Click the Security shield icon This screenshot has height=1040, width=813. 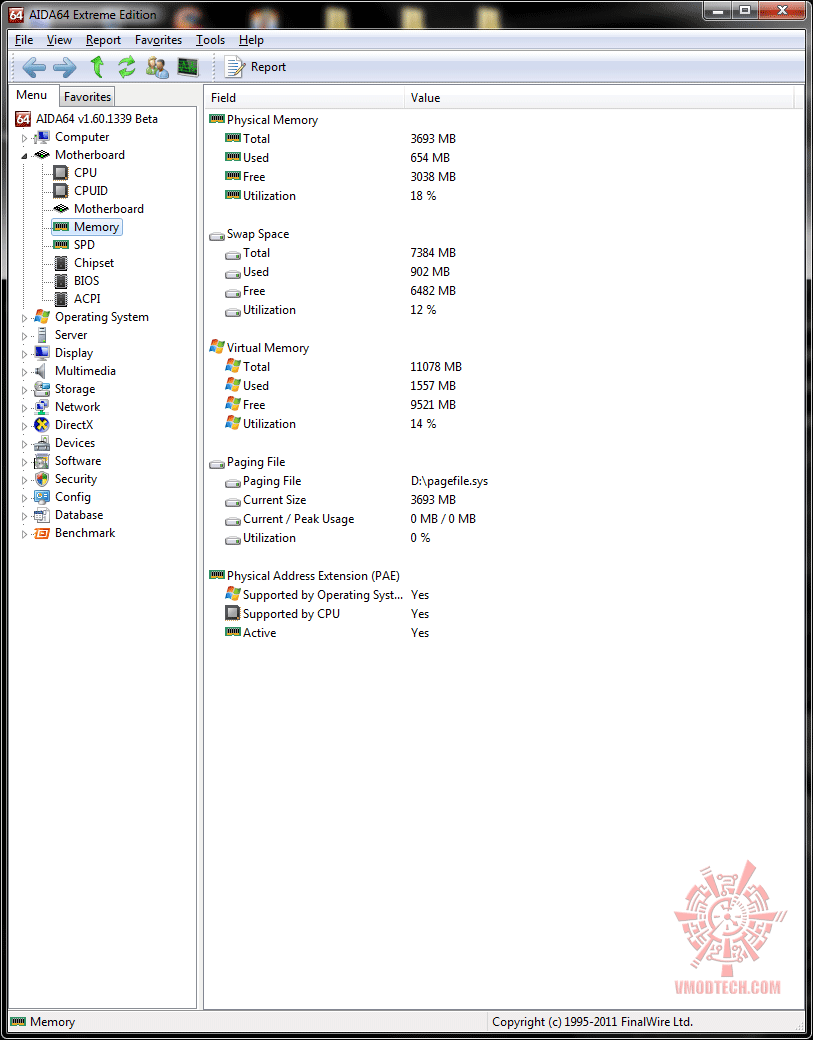point(42,479)
